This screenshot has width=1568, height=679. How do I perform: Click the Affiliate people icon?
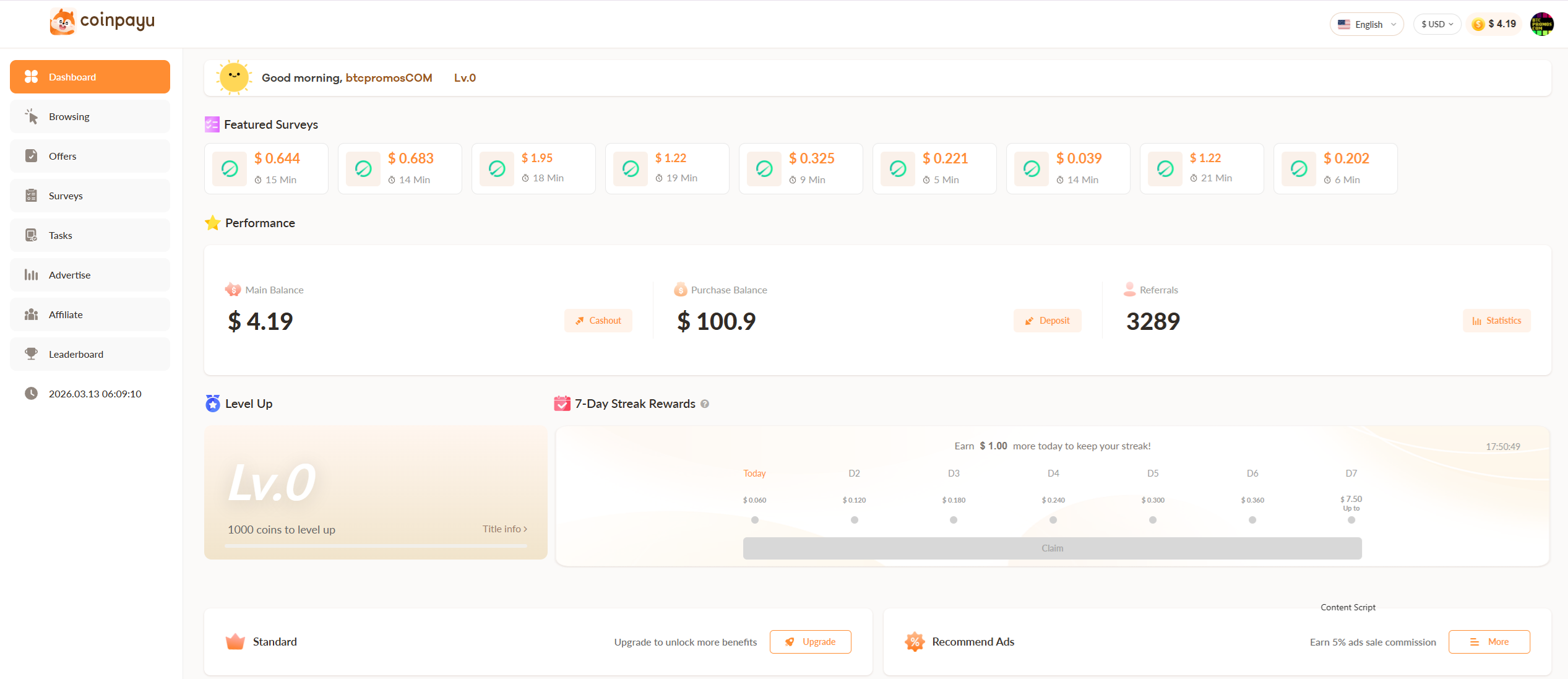point(32,314)
